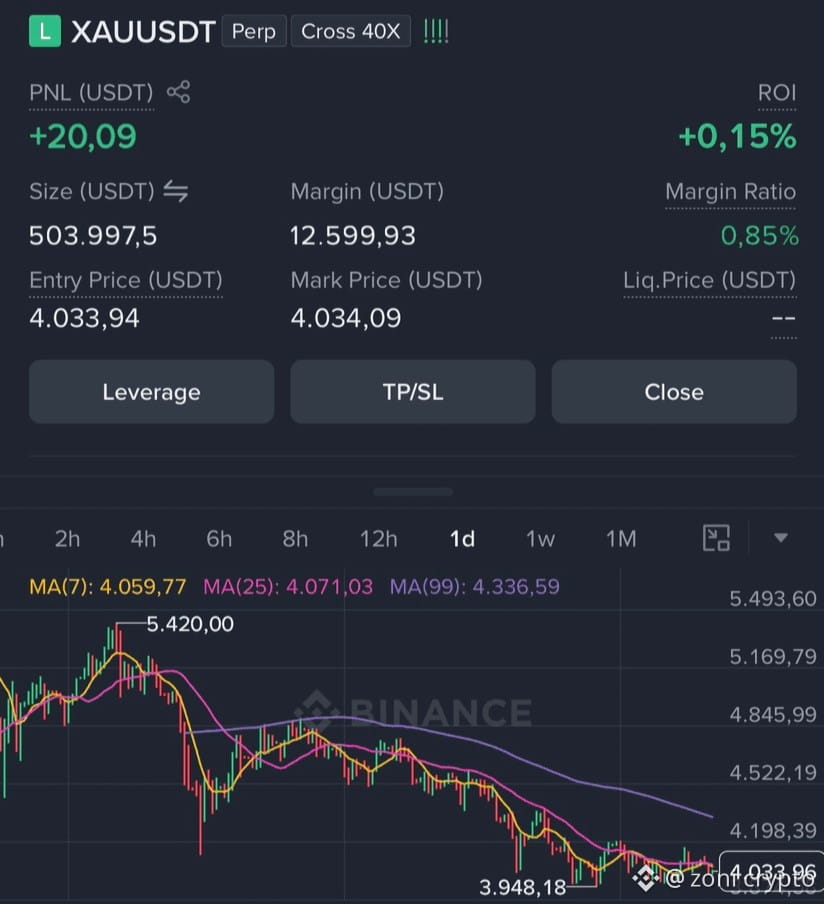
Task: Tap the 4.033,94 entry price value
Action: click(x=84, y=318)
